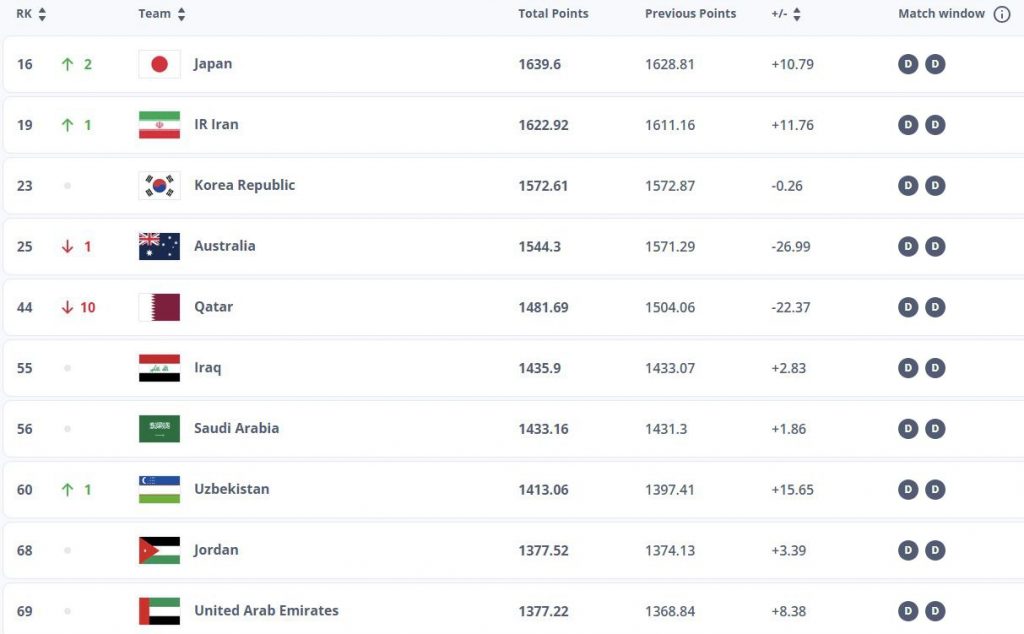The width and height of the screenshot is (1024, 634).
Task: Click the Korea Republic flag icon
Action: [159, 186]
